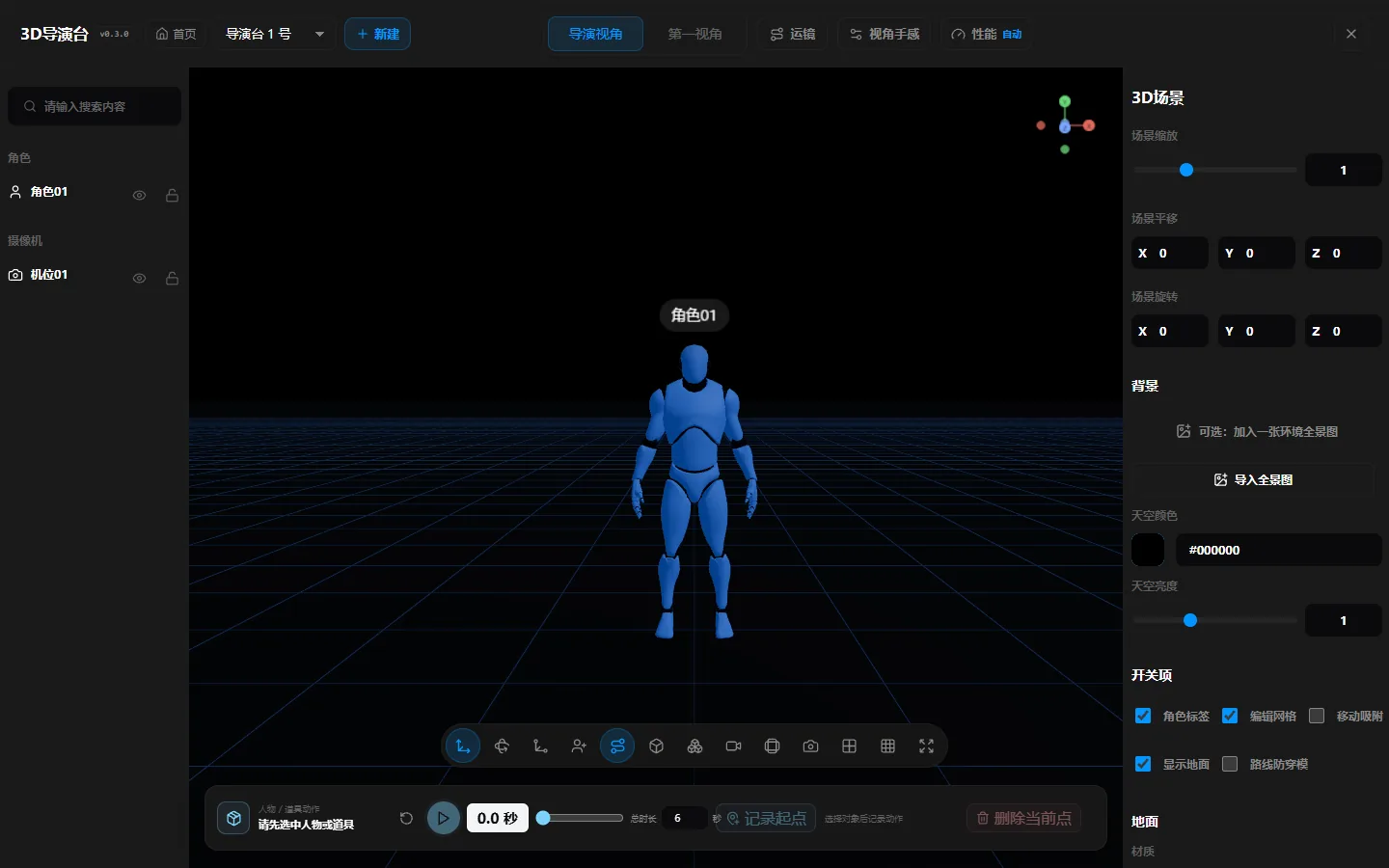
Task: Open the 性能 自动 setting
Action: [x=986, y=34]
